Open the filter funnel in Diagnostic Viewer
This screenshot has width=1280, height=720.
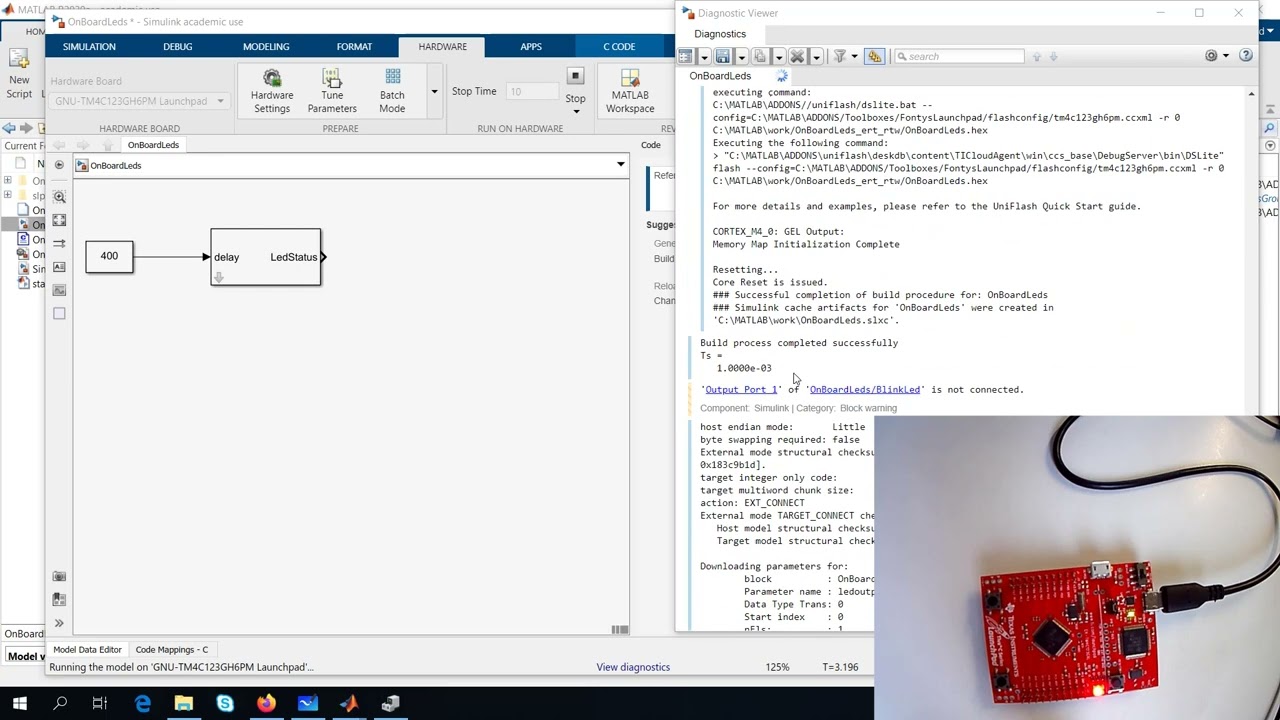click(840, 56)
